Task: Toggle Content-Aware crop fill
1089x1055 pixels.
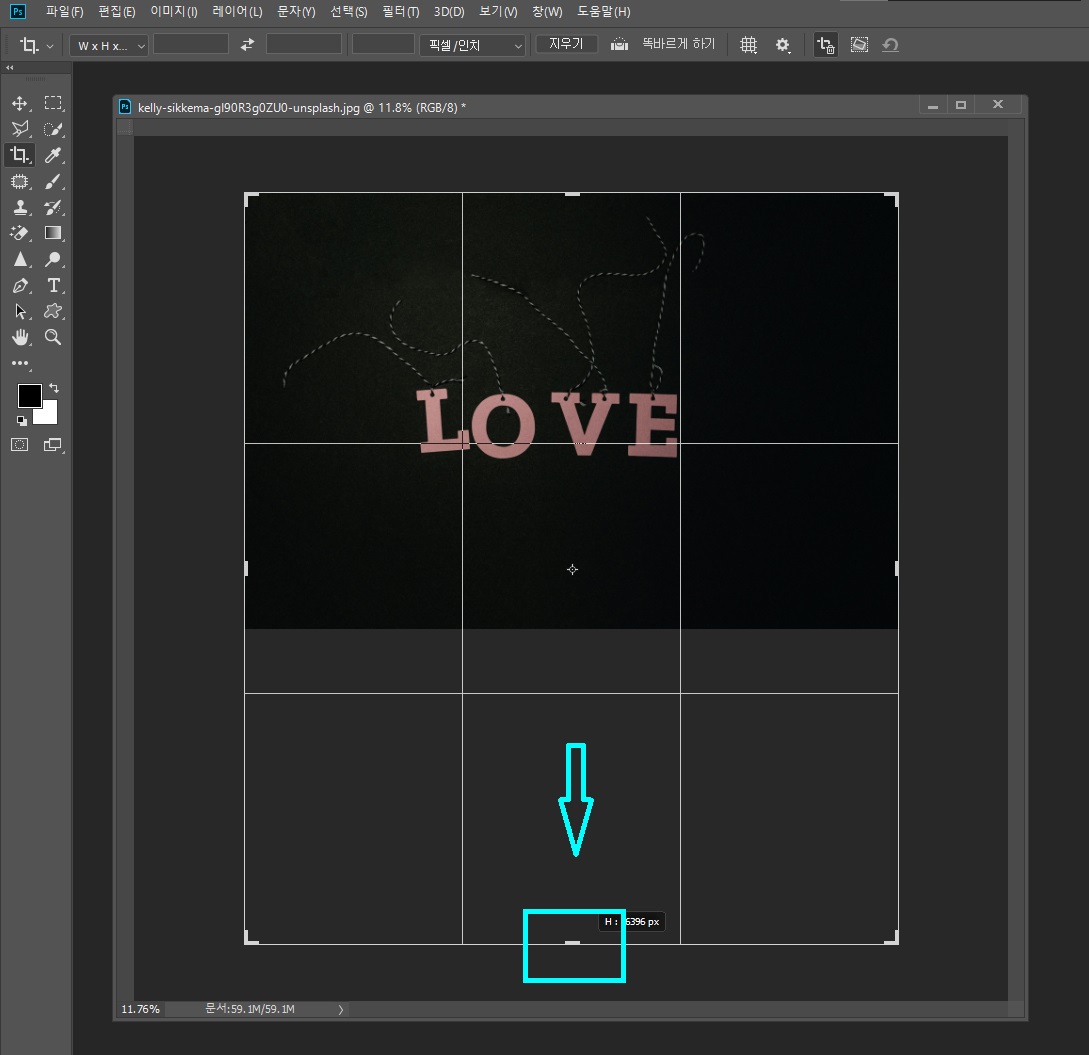Action: tap(859, 44)
